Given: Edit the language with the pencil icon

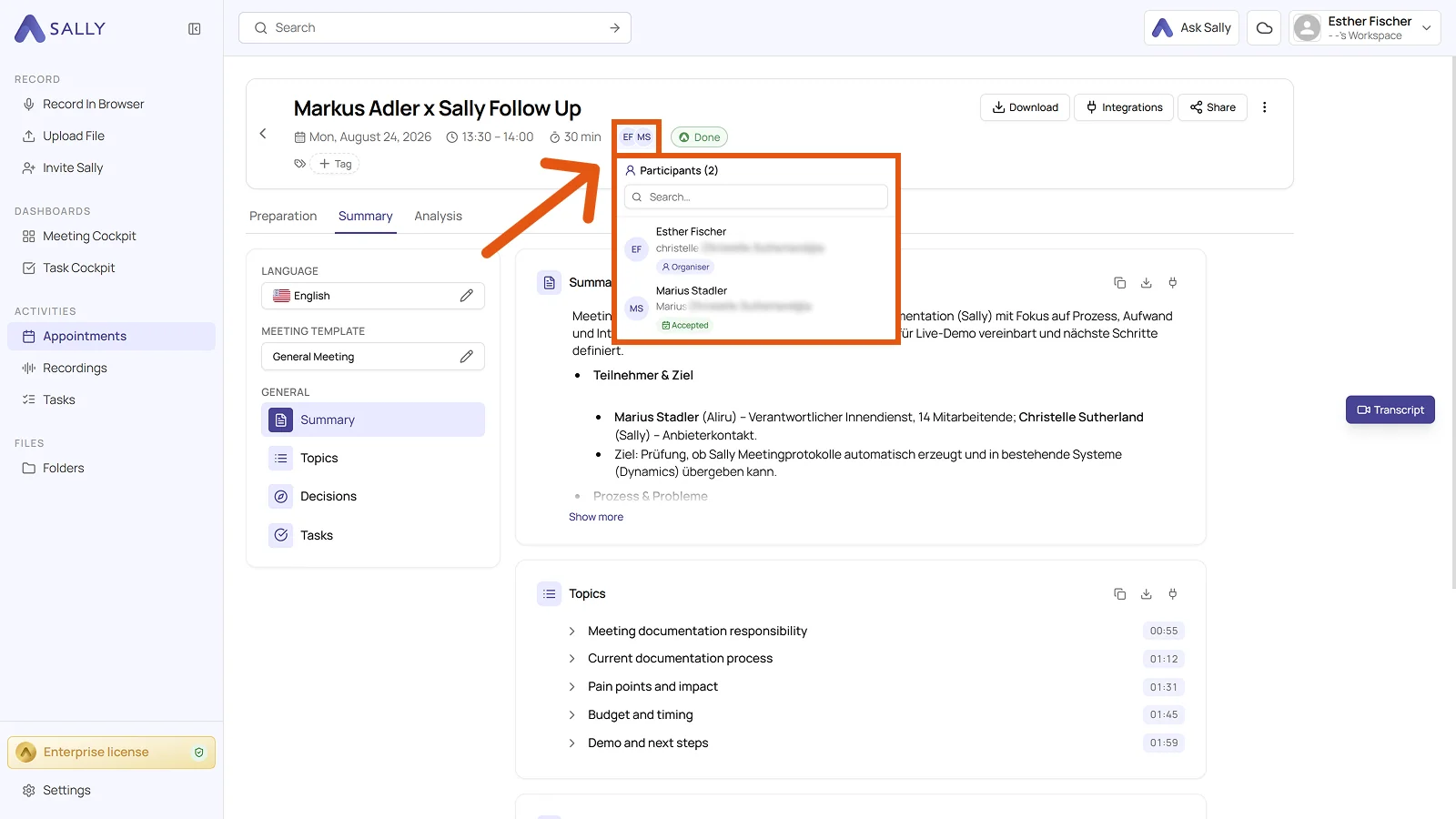Looking at the screenshot, I should point(467,296).
